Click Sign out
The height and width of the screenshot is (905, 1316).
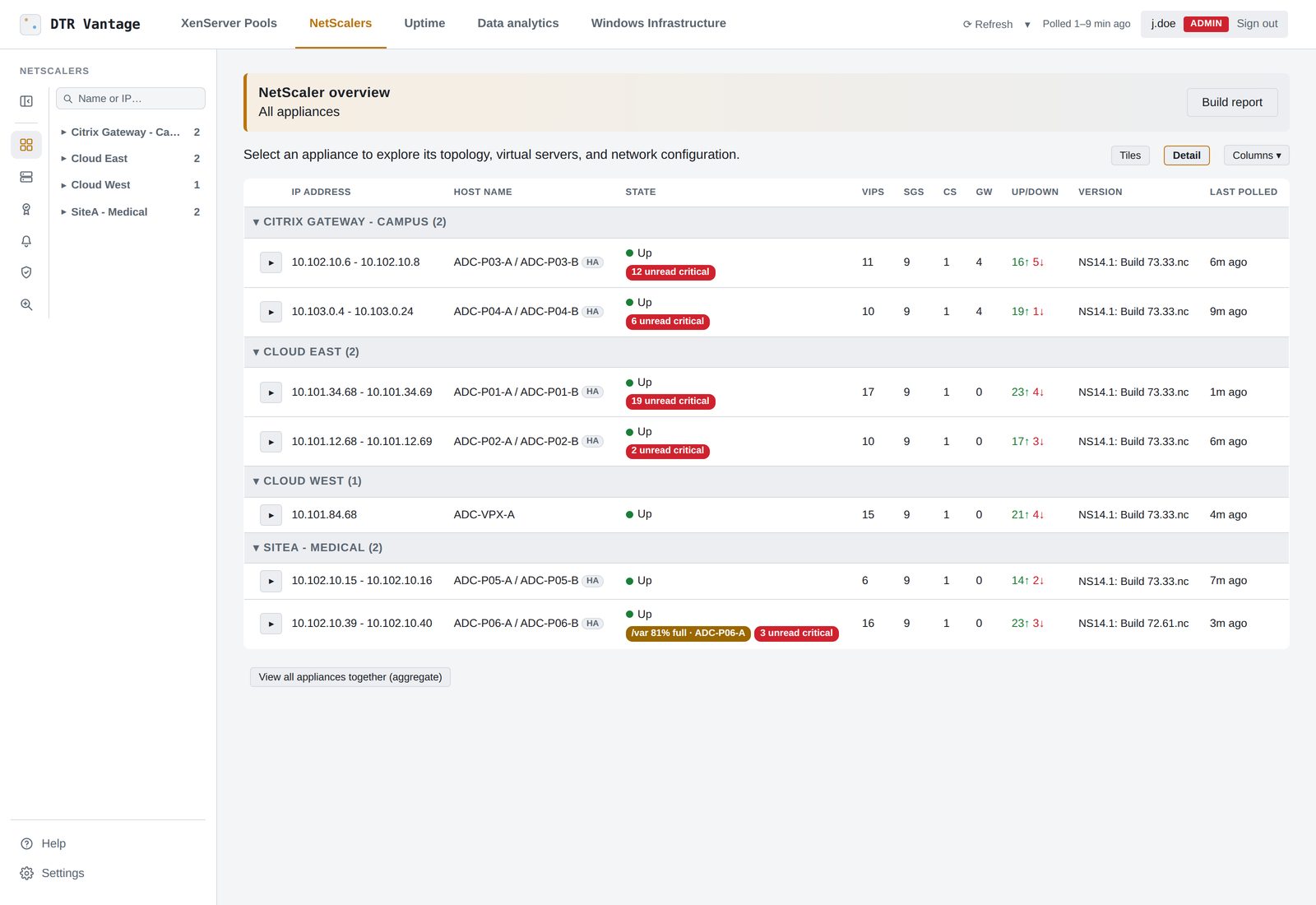coord(1257,24)
